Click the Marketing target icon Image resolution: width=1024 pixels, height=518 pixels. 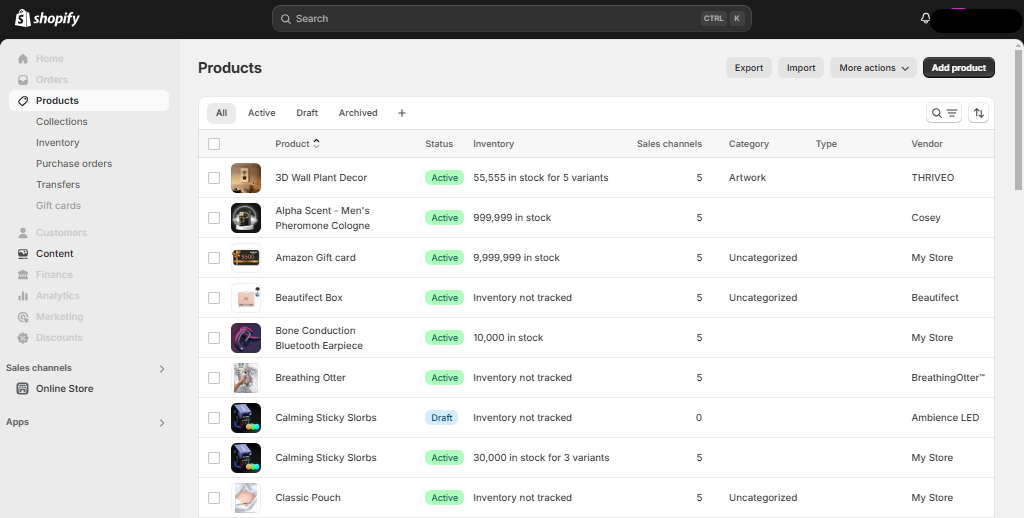[x=23, y=317]
